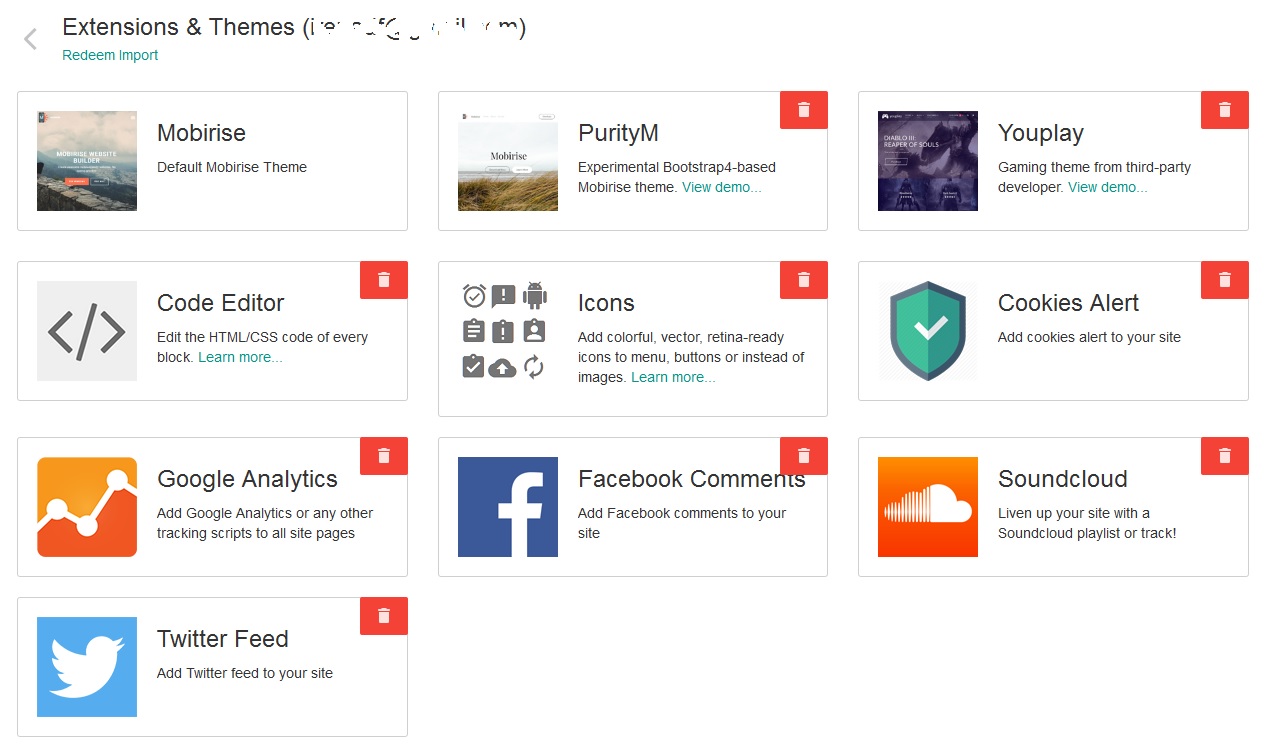Follow the Youplay View demo link

point(1107,187)
